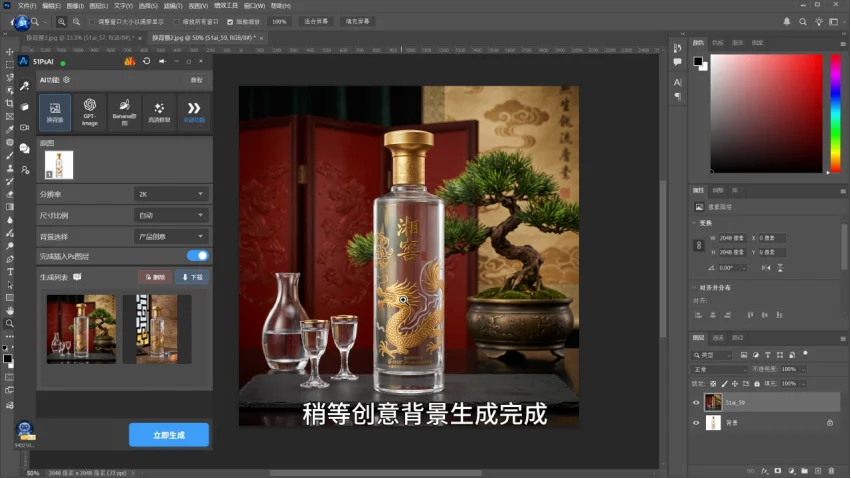Show all functions with double-arrow icon
The height and width of the screenshot is (479, 851).
[194, 112]
